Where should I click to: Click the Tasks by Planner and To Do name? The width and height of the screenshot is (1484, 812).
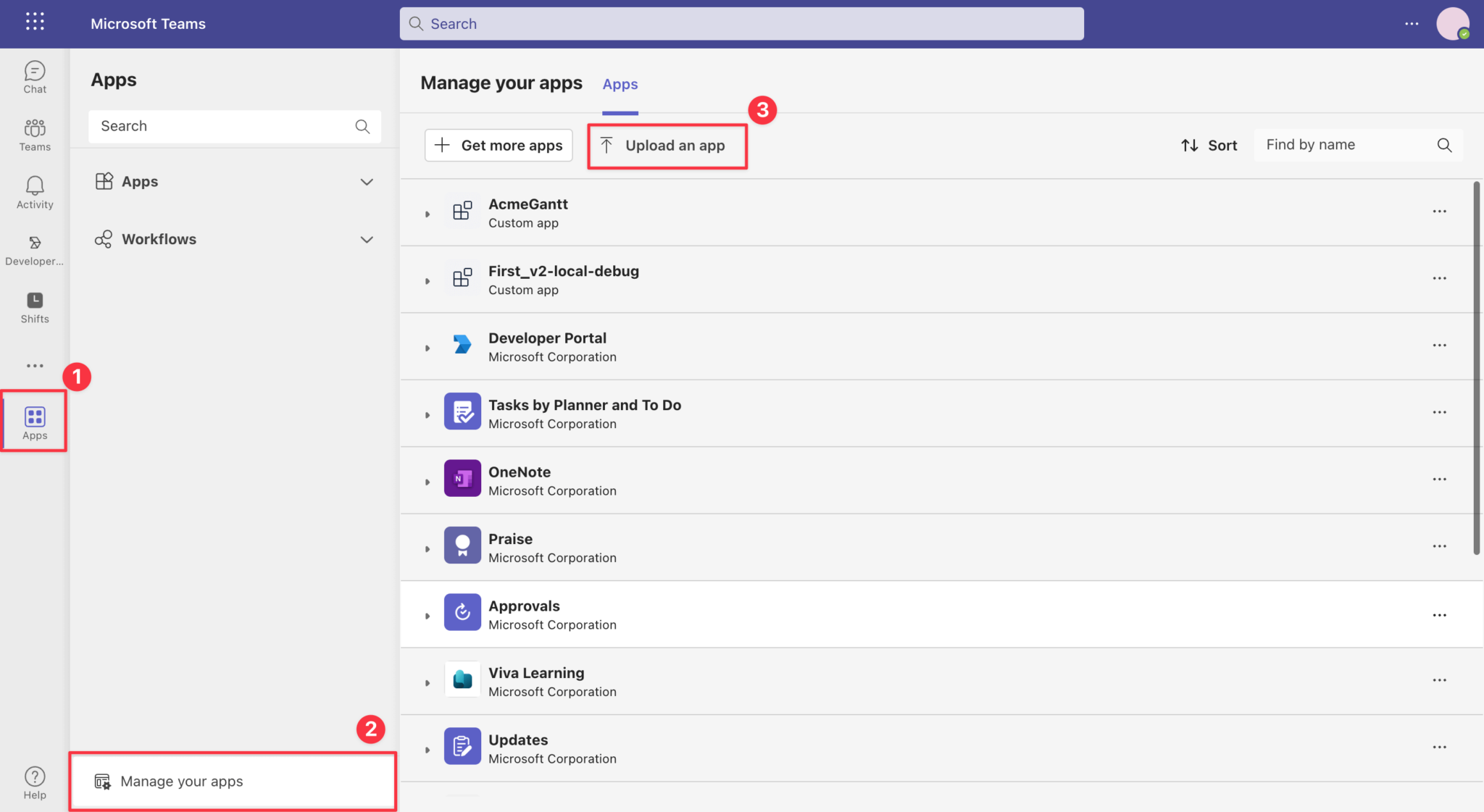[584, 405]
